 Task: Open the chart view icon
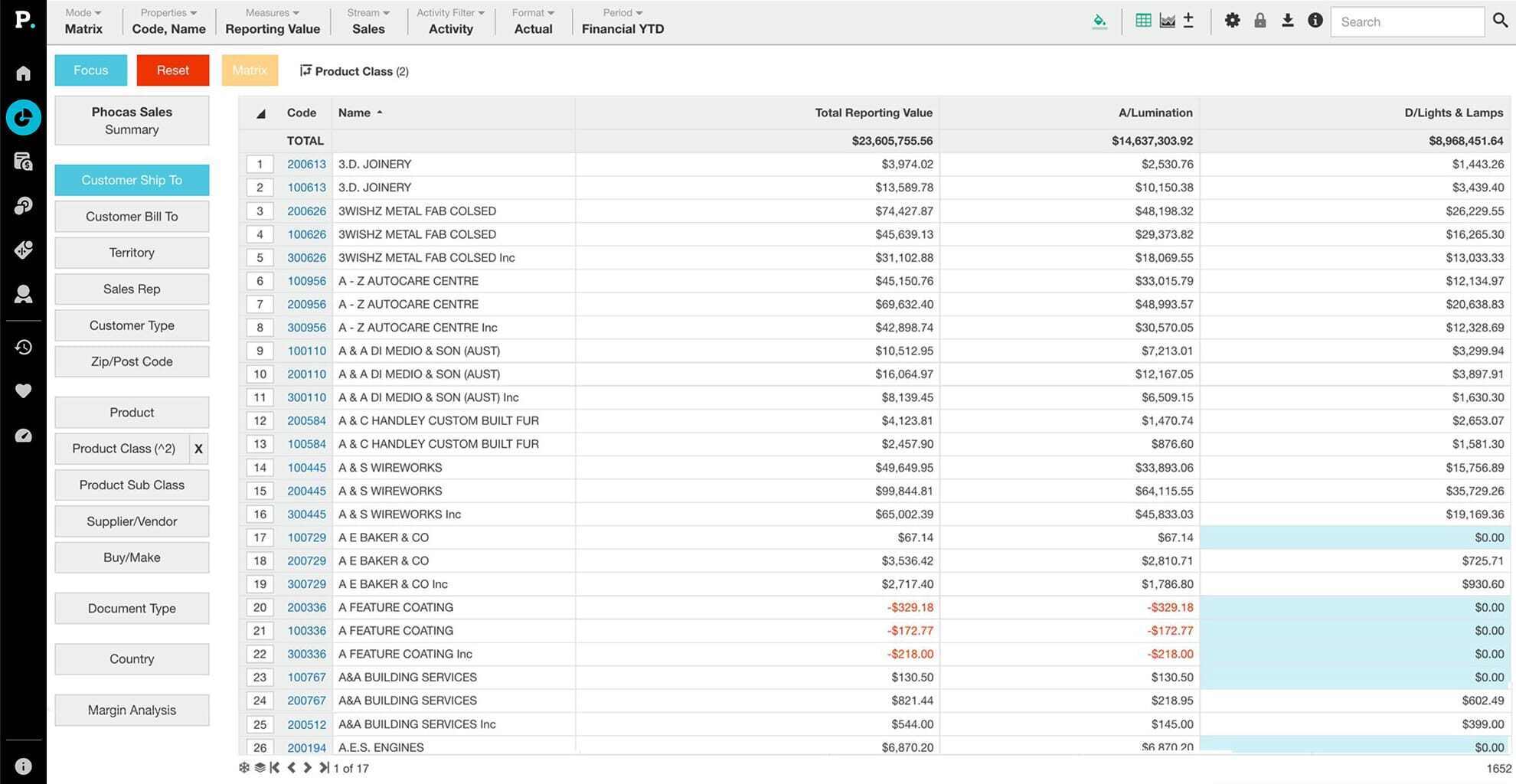click(1167, 21)
